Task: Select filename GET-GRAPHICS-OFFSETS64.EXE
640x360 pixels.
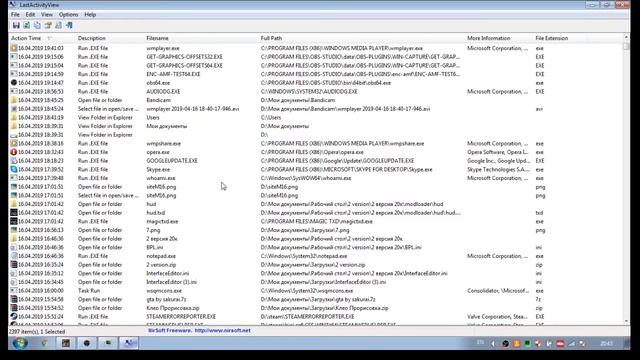Action: point(184,65)
